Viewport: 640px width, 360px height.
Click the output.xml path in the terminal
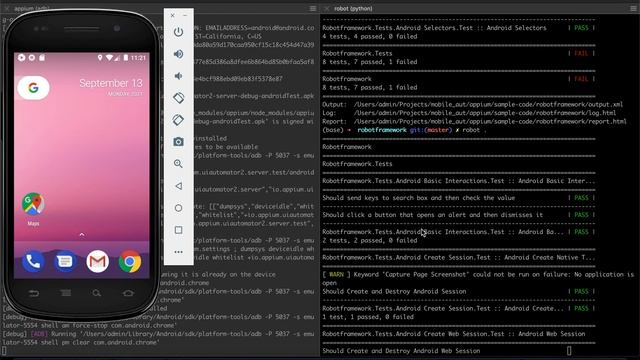(488, 104)
